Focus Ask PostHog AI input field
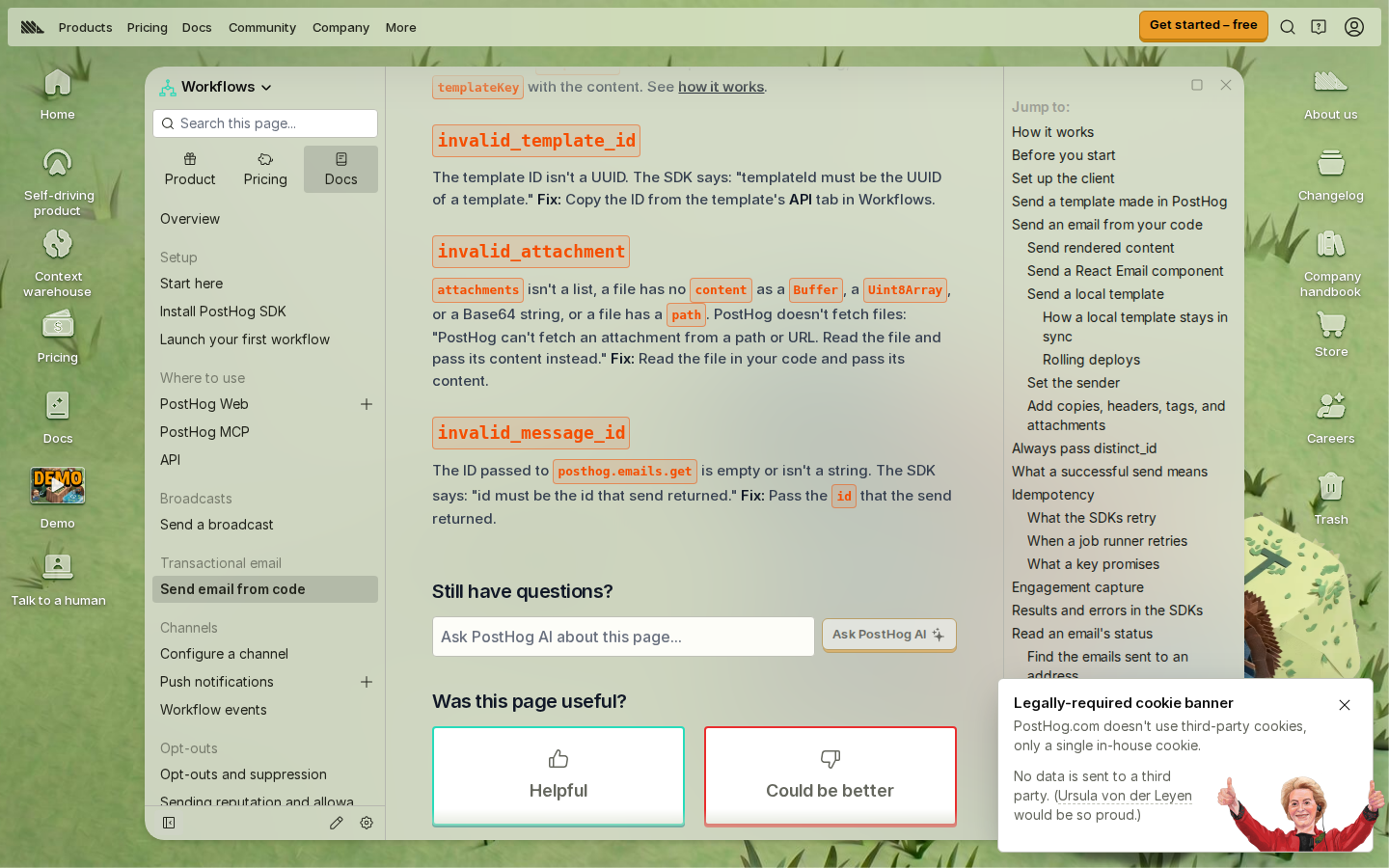1389x868 pixels. click(623, 637)
